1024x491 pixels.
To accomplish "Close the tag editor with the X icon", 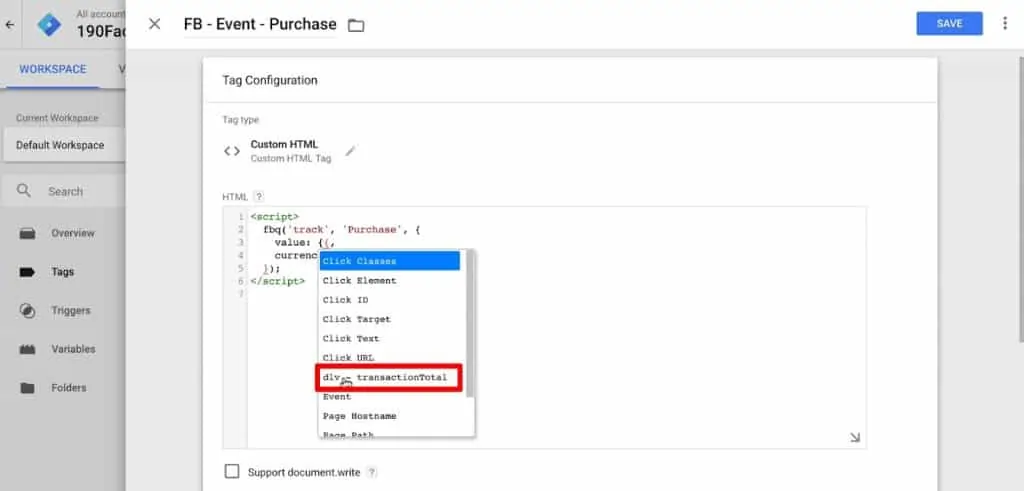I will click(x=154, y=24).
